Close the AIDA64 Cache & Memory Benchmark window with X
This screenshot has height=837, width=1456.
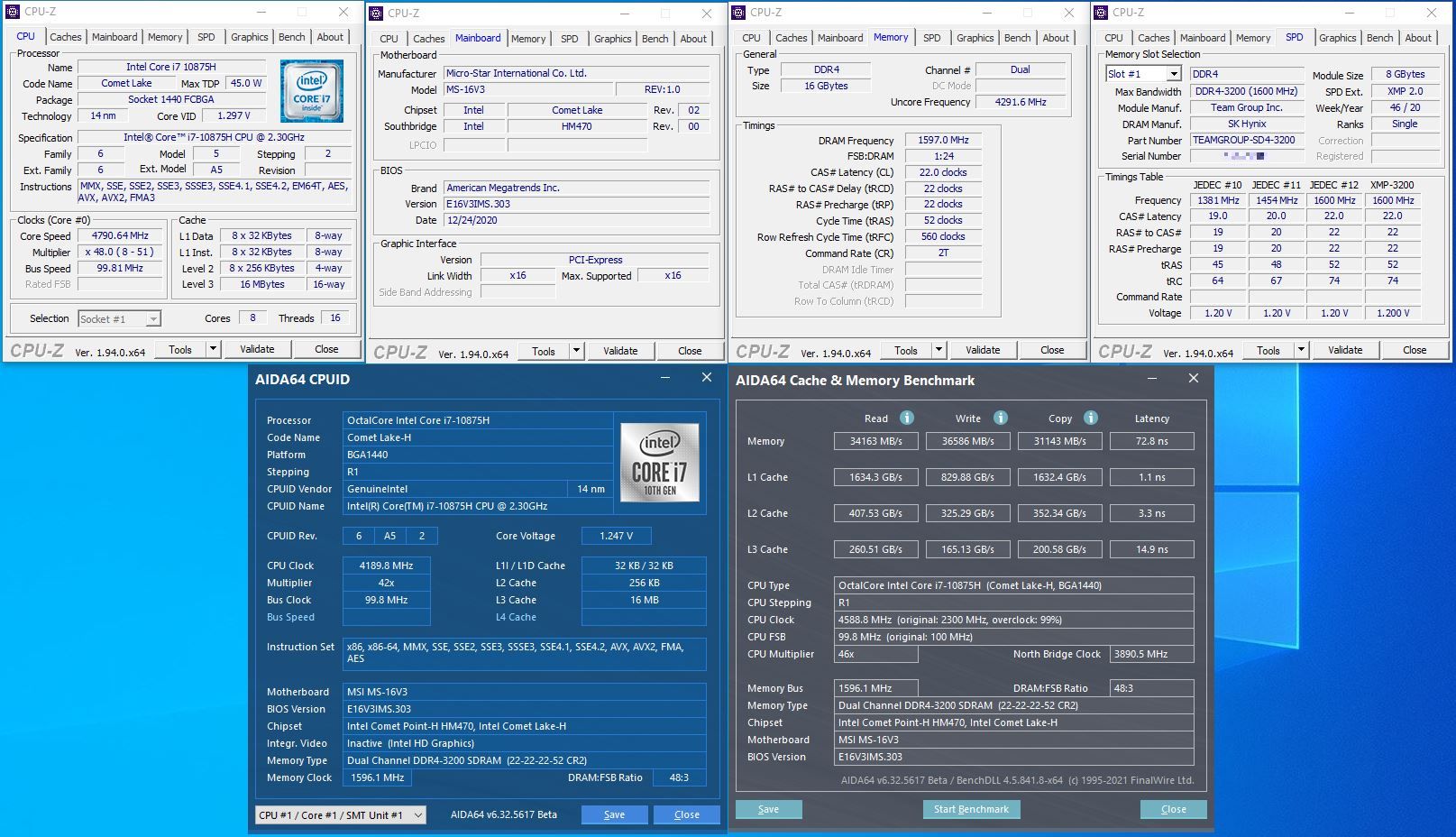pos(1194,379)
